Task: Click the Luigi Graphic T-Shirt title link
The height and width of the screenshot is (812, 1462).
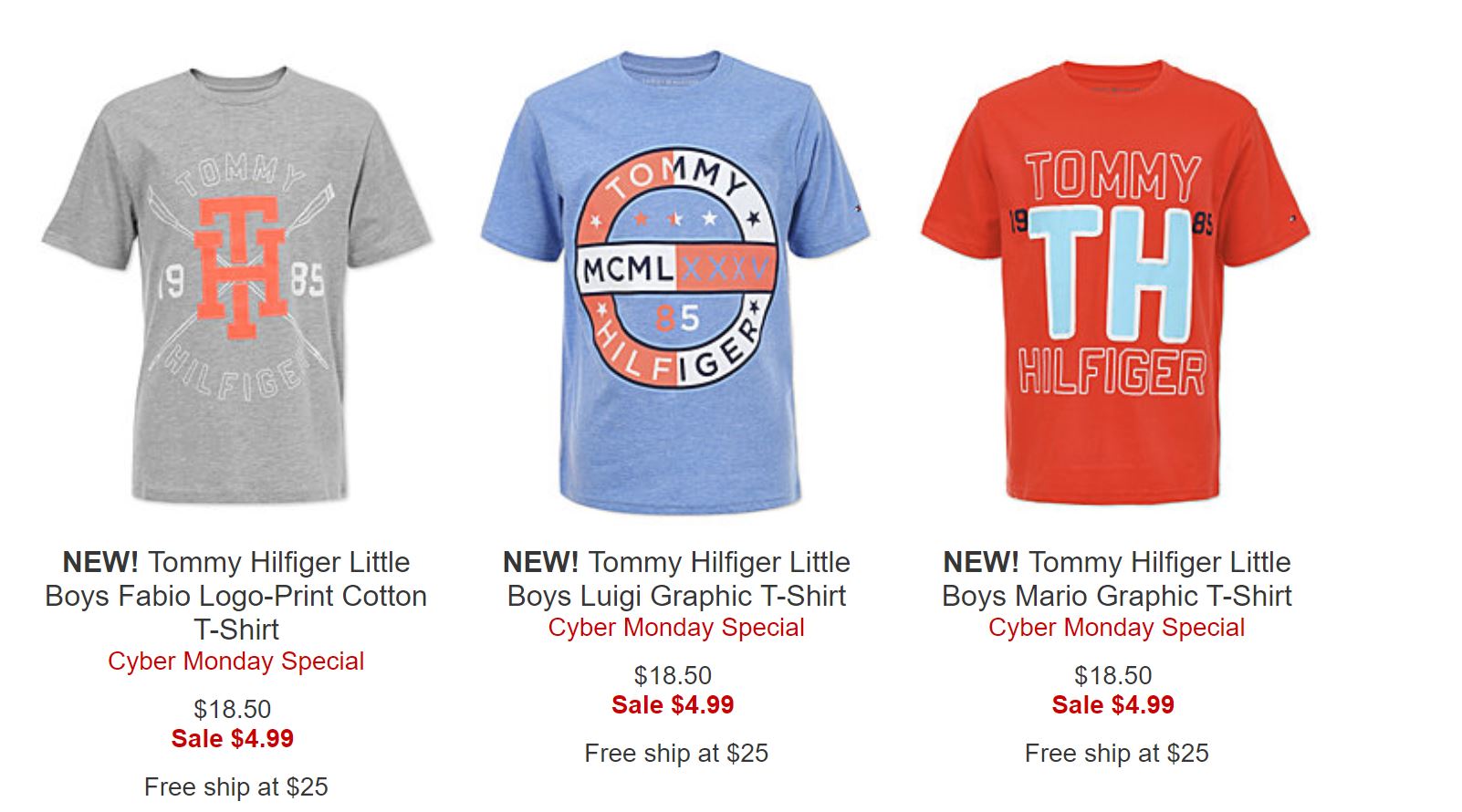Action: (x=676, y=578)
